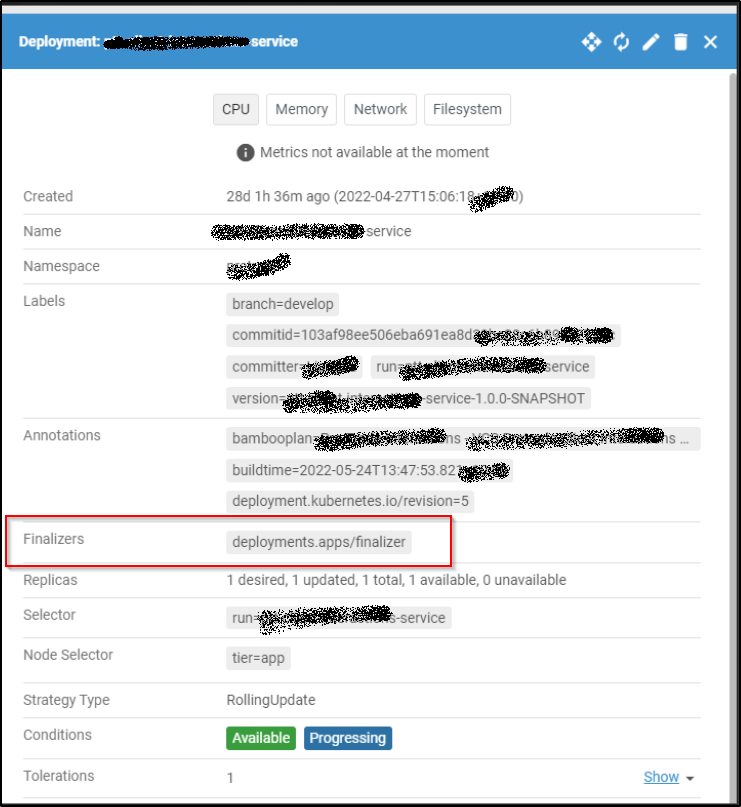
Task: Click the dropdown arrow beside Show
Action: point(691,778)
